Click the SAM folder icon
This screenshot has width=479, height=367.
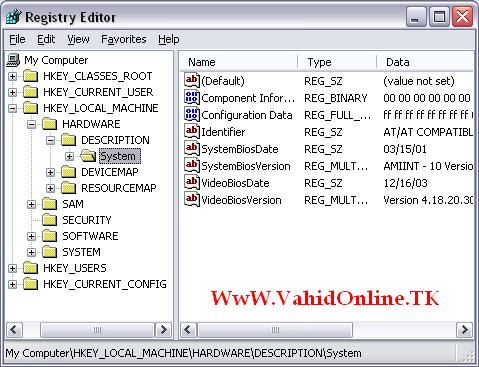[50, 204]
